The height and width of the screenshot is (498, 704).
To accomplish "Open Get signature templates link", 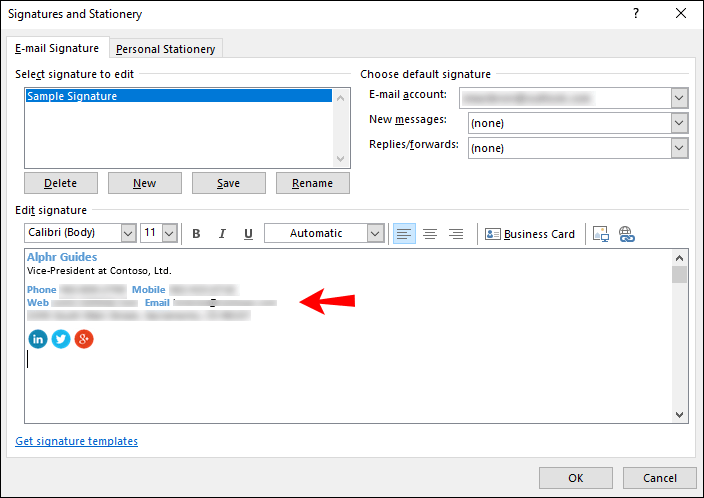I will (77, 441).
